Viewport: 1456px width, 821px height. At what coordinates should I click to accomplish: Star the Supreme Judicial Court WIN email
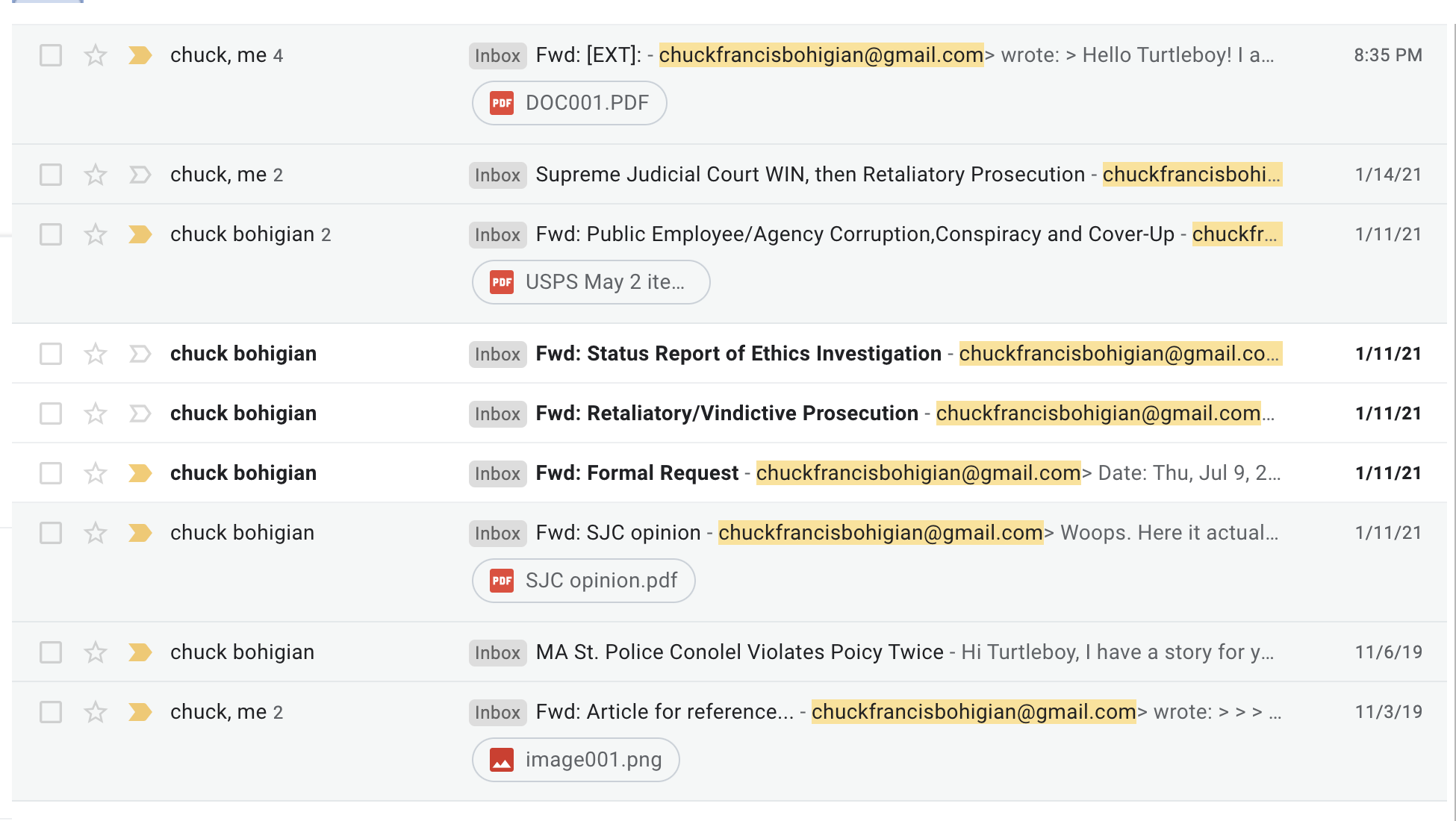pyautogui.click(x=95, y=175)
